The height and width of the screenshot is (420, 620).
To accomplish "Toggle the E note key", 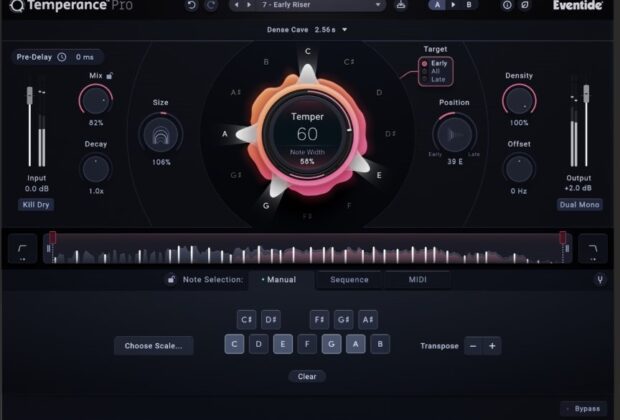I will [x=283, y=344].
